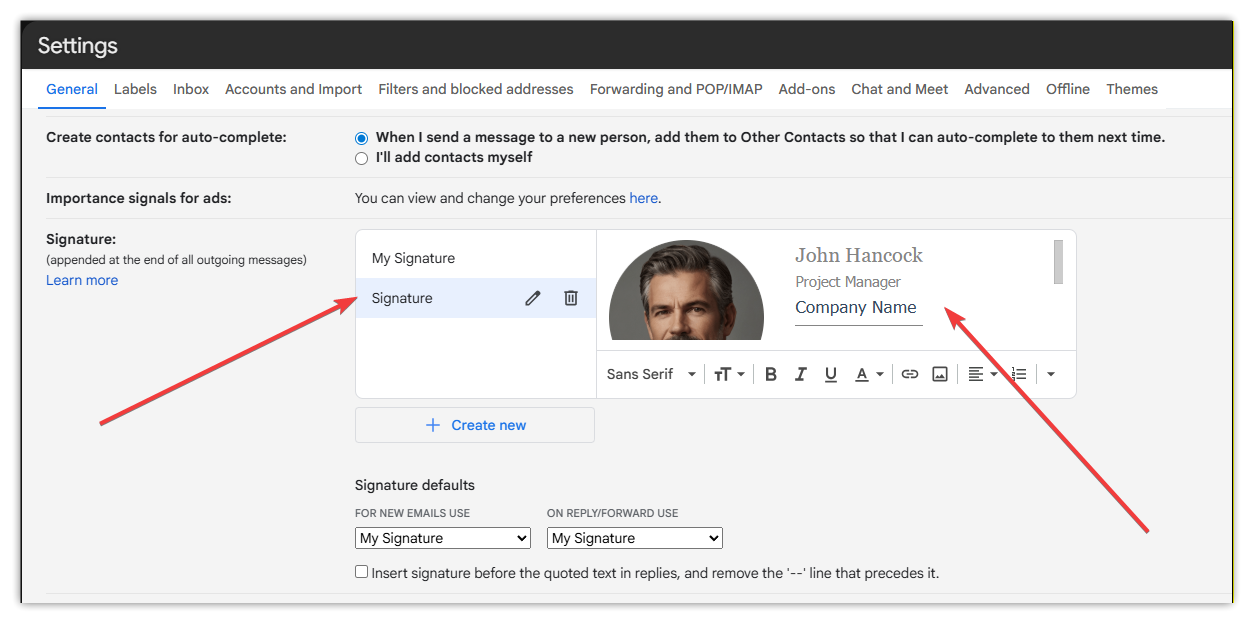Open the text color picker
The width and height of the screenshot is (1252, 623).
[868, 374]
